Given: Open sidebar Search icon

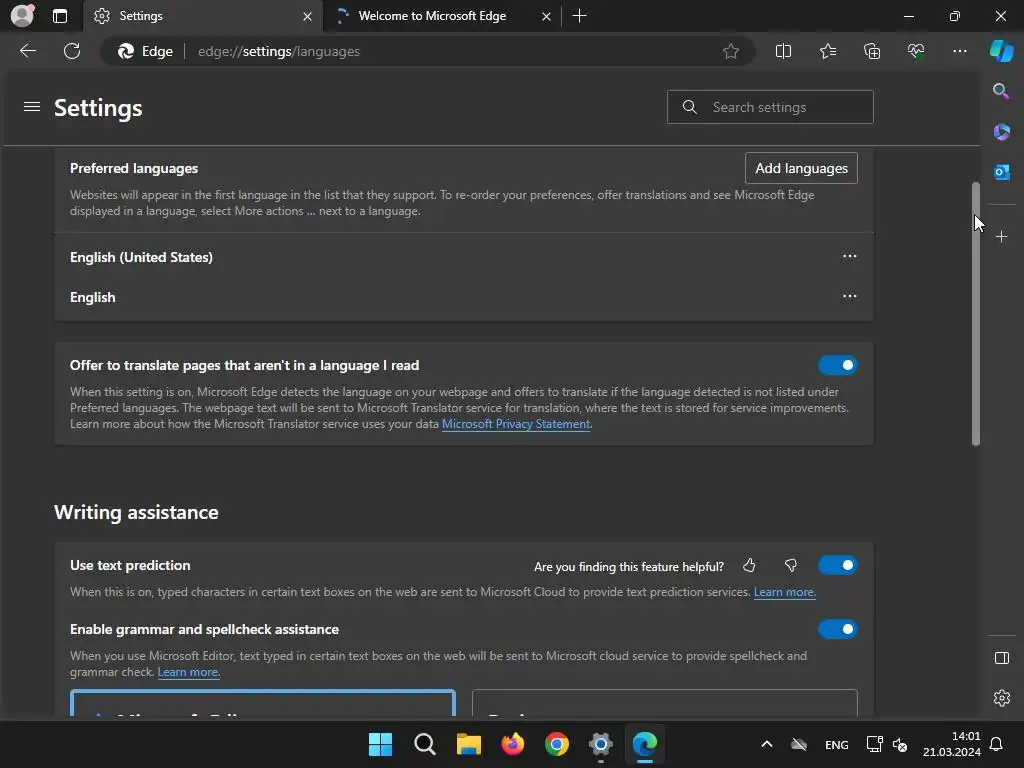Looking at the screenshot, I should [1001, 91].
